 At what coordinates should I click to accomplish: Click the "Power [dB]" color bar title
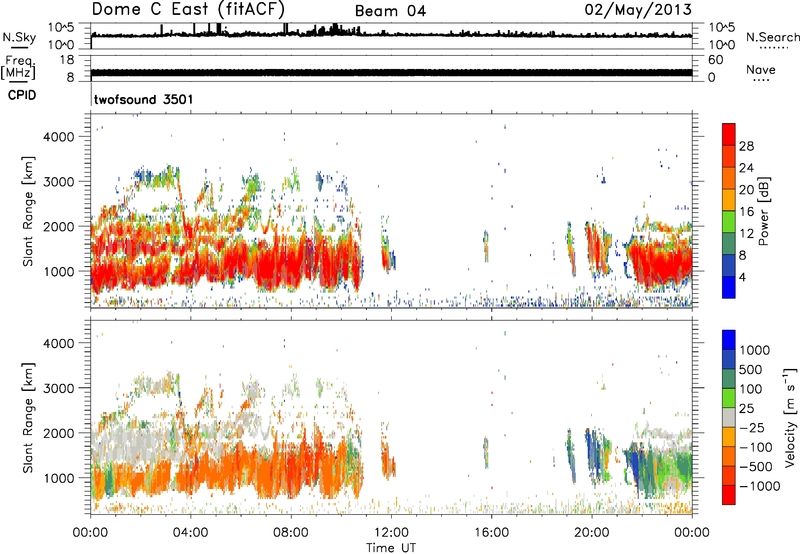pyautogui.click(x=763, y=211)
